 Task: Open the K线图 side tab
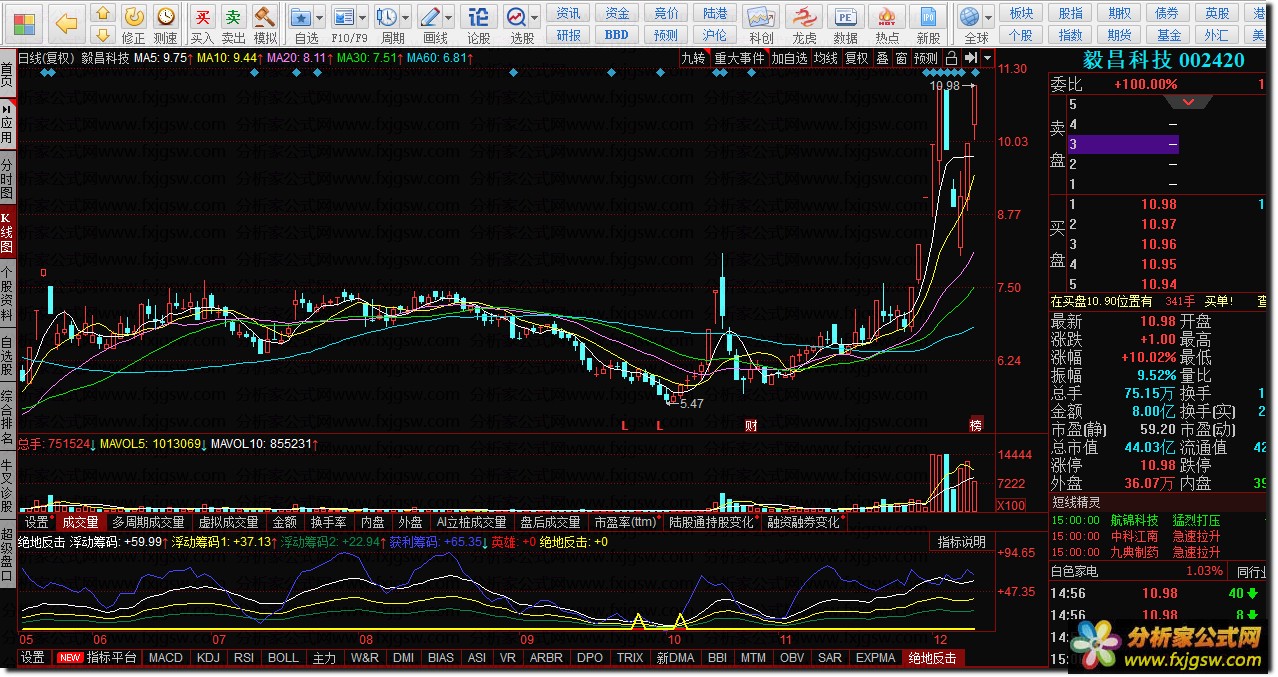pyautogui.click(x=7, y=233)
